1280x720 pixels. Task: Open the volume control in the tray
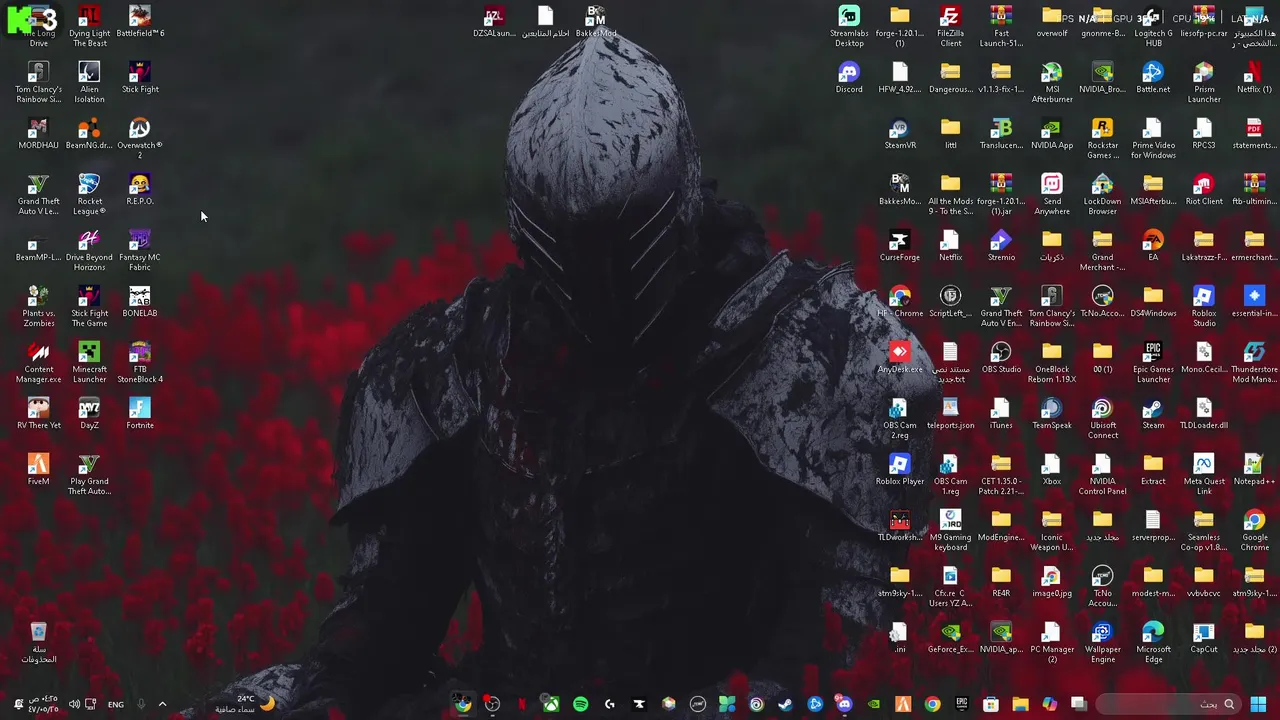click(73, 704)
